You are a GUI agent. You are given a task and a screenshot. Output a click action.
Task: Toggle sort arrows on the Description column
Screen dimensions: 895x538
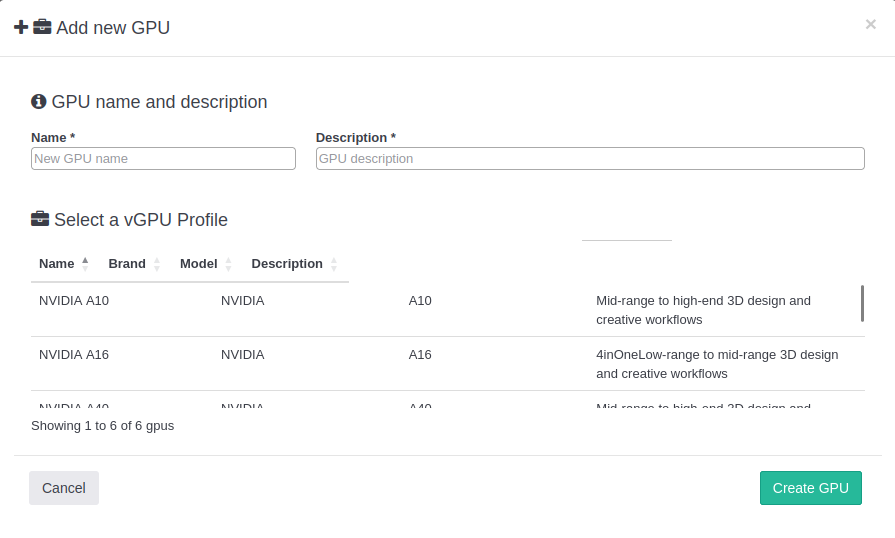point(334,264)
